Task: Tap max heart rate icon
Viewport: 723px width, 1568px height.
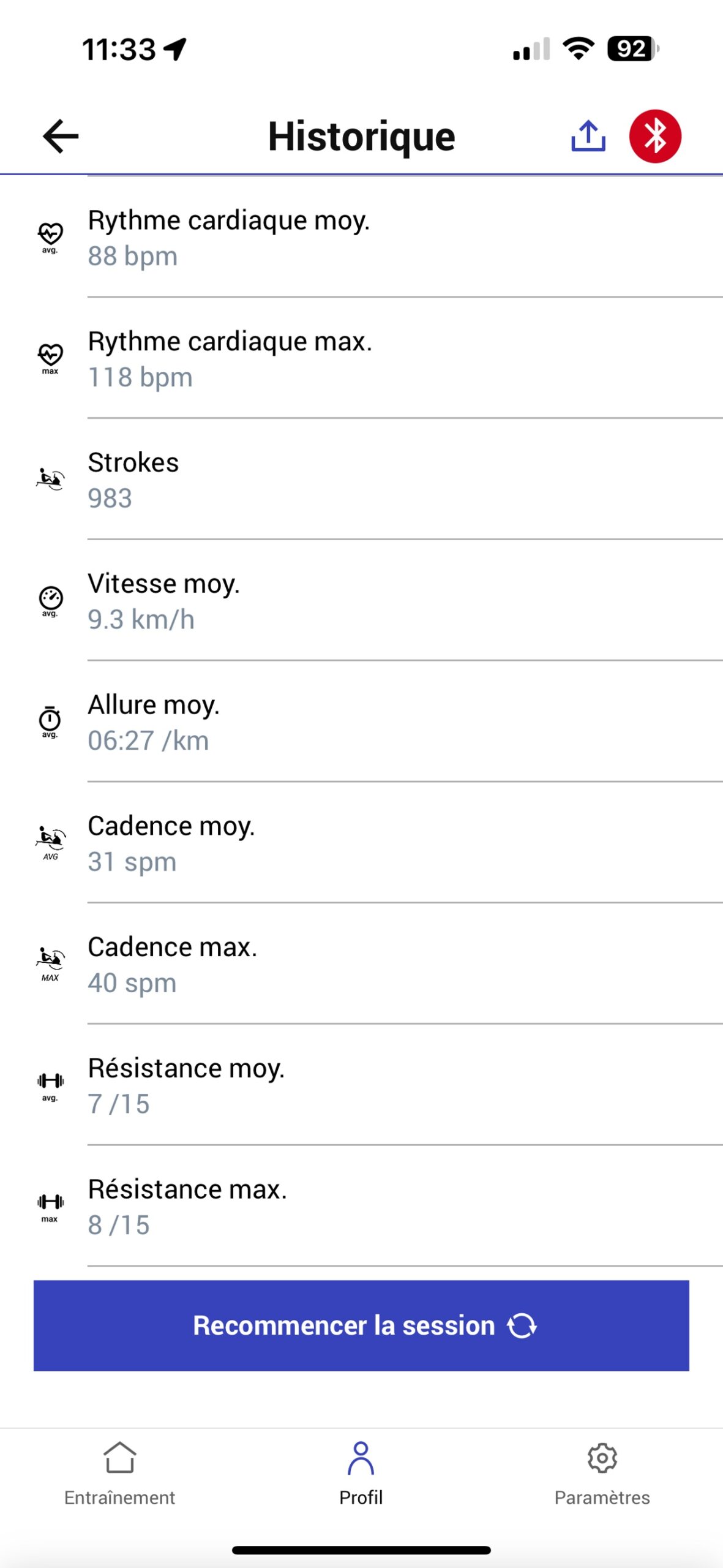Action: tap(50, 358)
